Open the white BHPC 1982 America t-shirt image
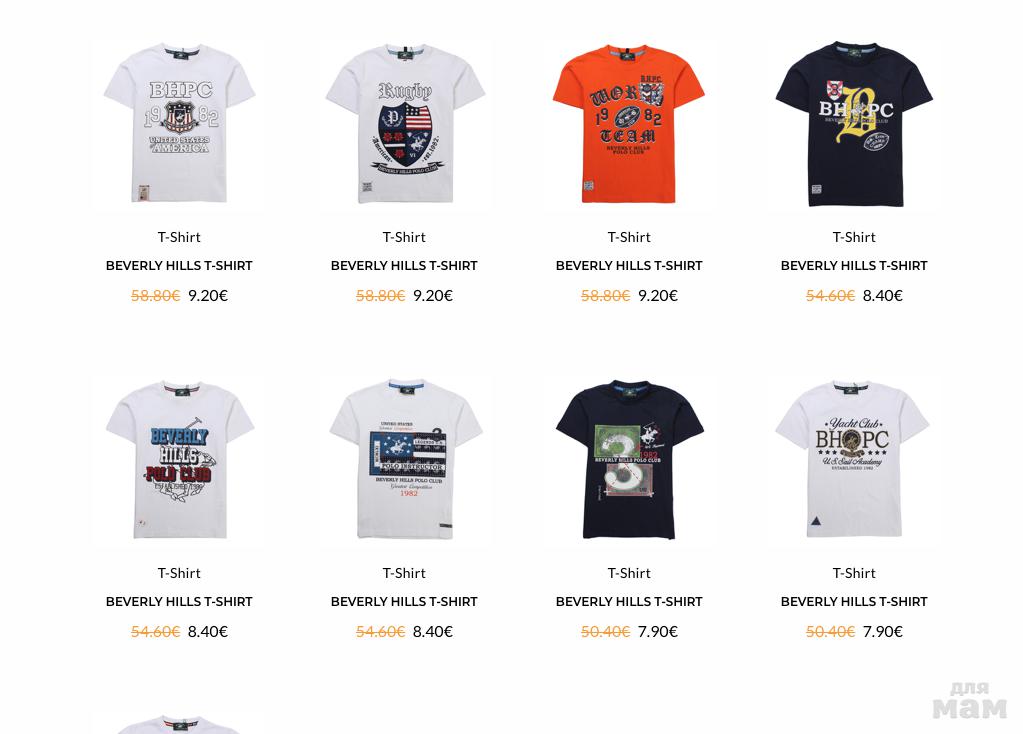This screenshot has height=734, width=1023. coord(179,125)
